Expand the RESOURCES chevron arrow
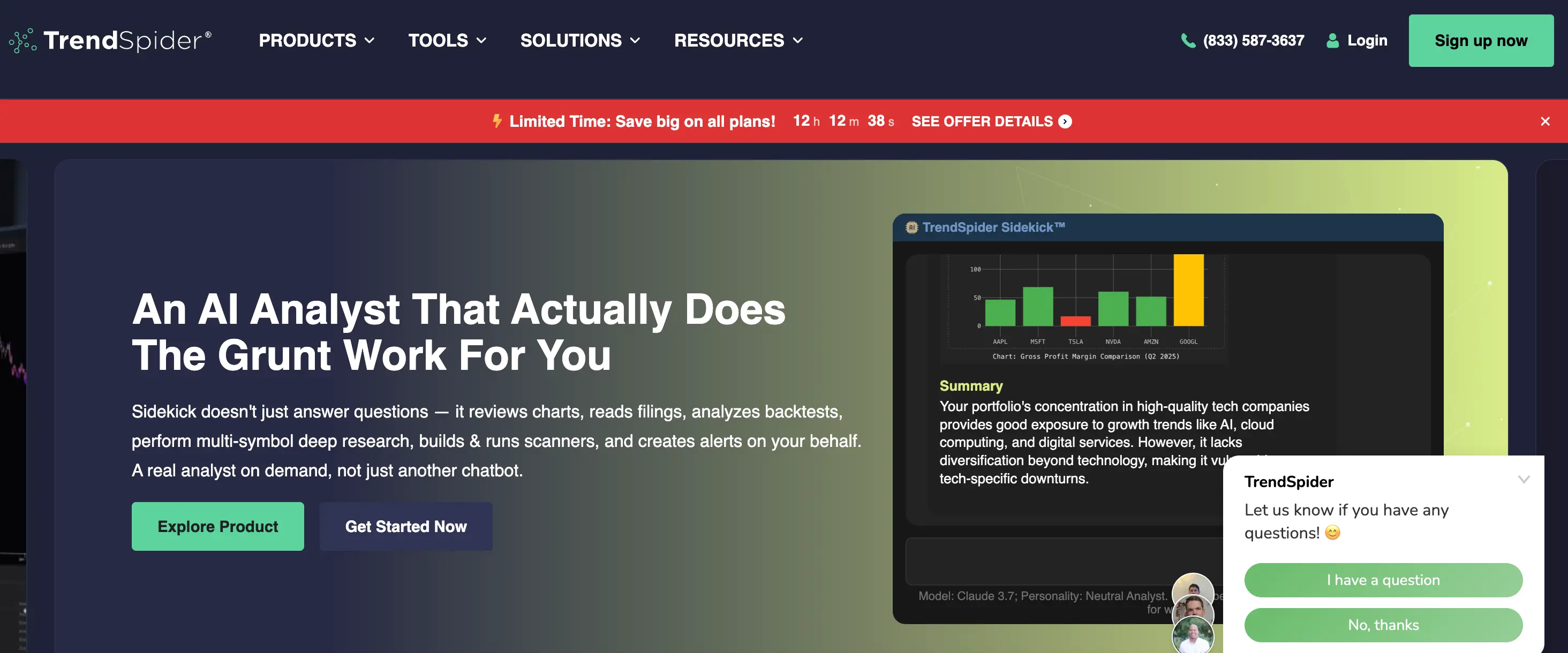 [798, 41]
